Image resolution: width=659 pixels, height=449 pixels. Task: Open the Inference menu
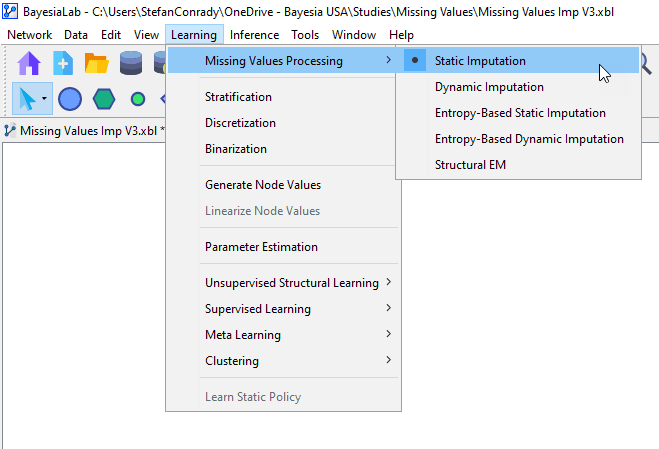click(254, 34)
